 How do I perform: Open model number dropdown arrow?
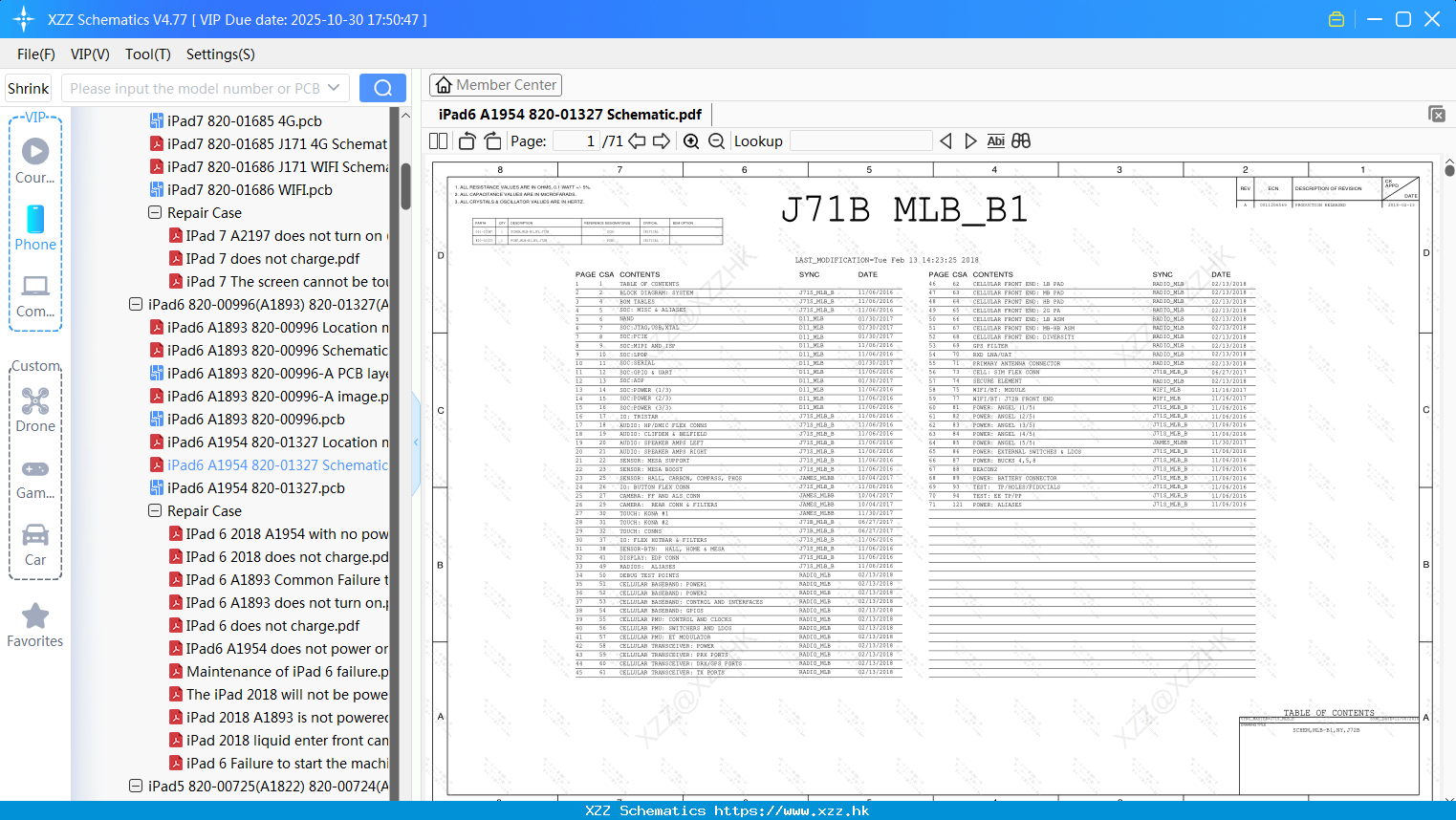click(334, 88)
